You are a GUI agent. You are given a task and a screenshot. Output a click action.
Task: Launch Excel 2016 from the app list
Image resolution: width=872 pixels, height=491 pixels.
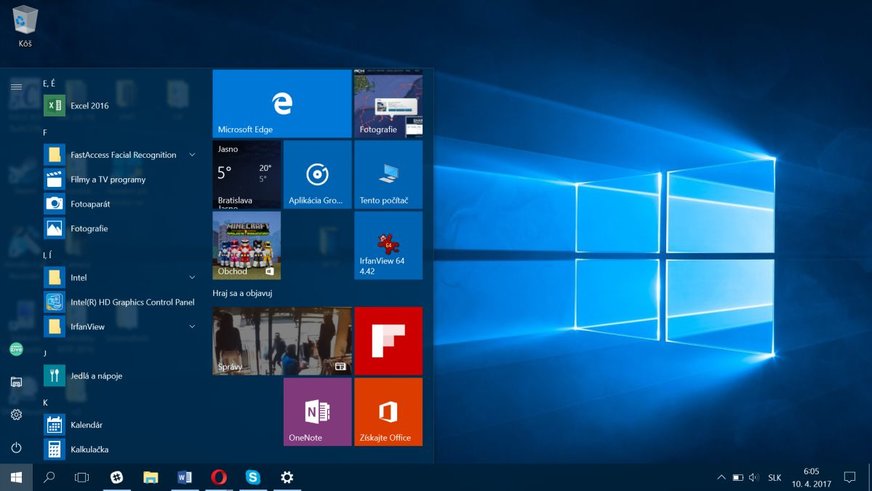point(89,105)
